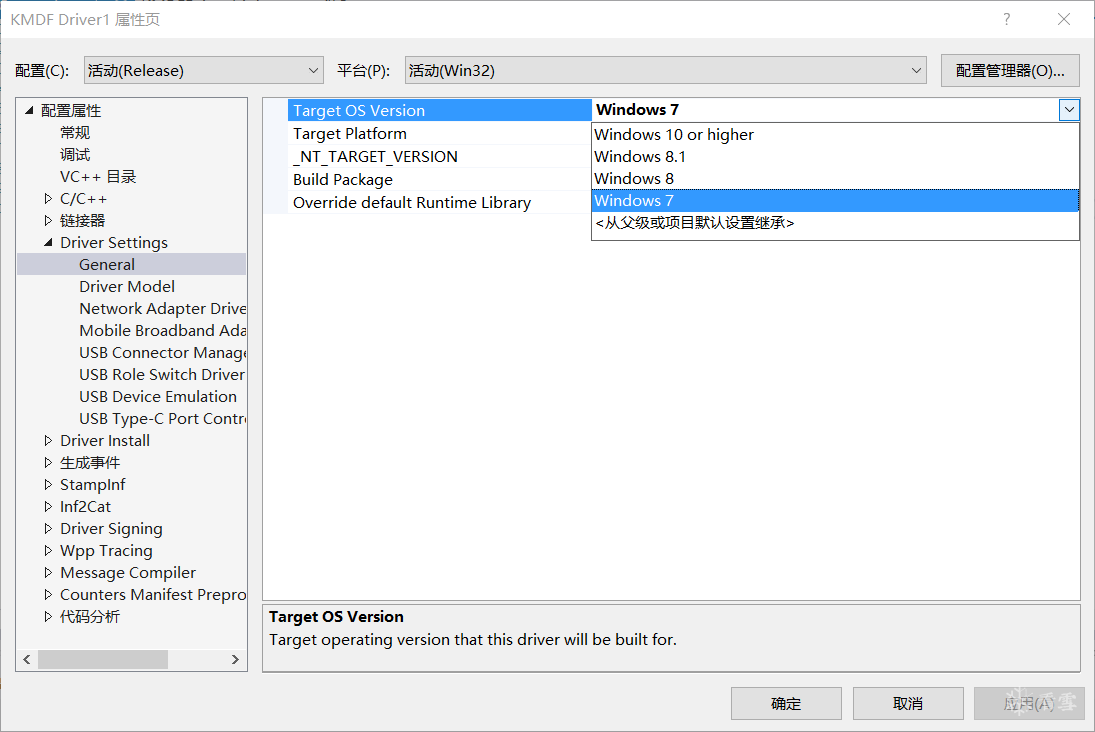This screenshot has width=1095, height=732.
Task: Open the 平台(P) platform dropdown
Action: [666, 71]
